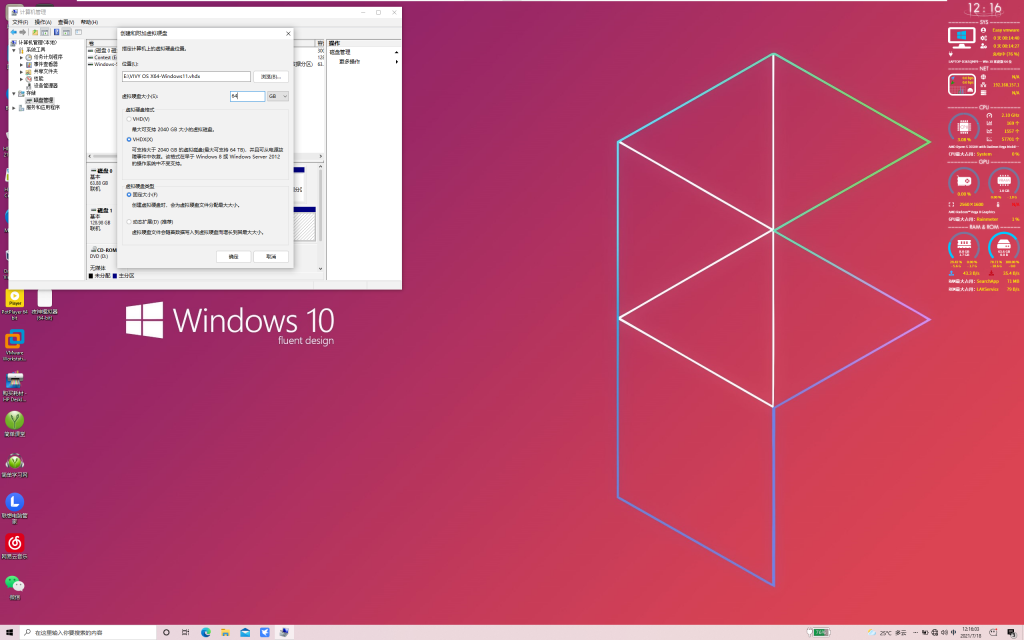Launch Microsoft Edge from the taskbar
1024x640 pixels.
pos(206,632)
